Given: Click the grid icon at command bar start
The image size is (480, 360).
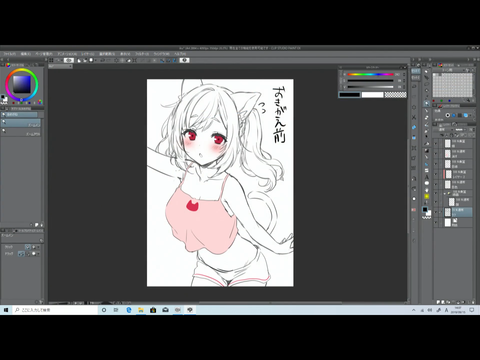Looking at the screenshot, I should click(x=51, y=60).
